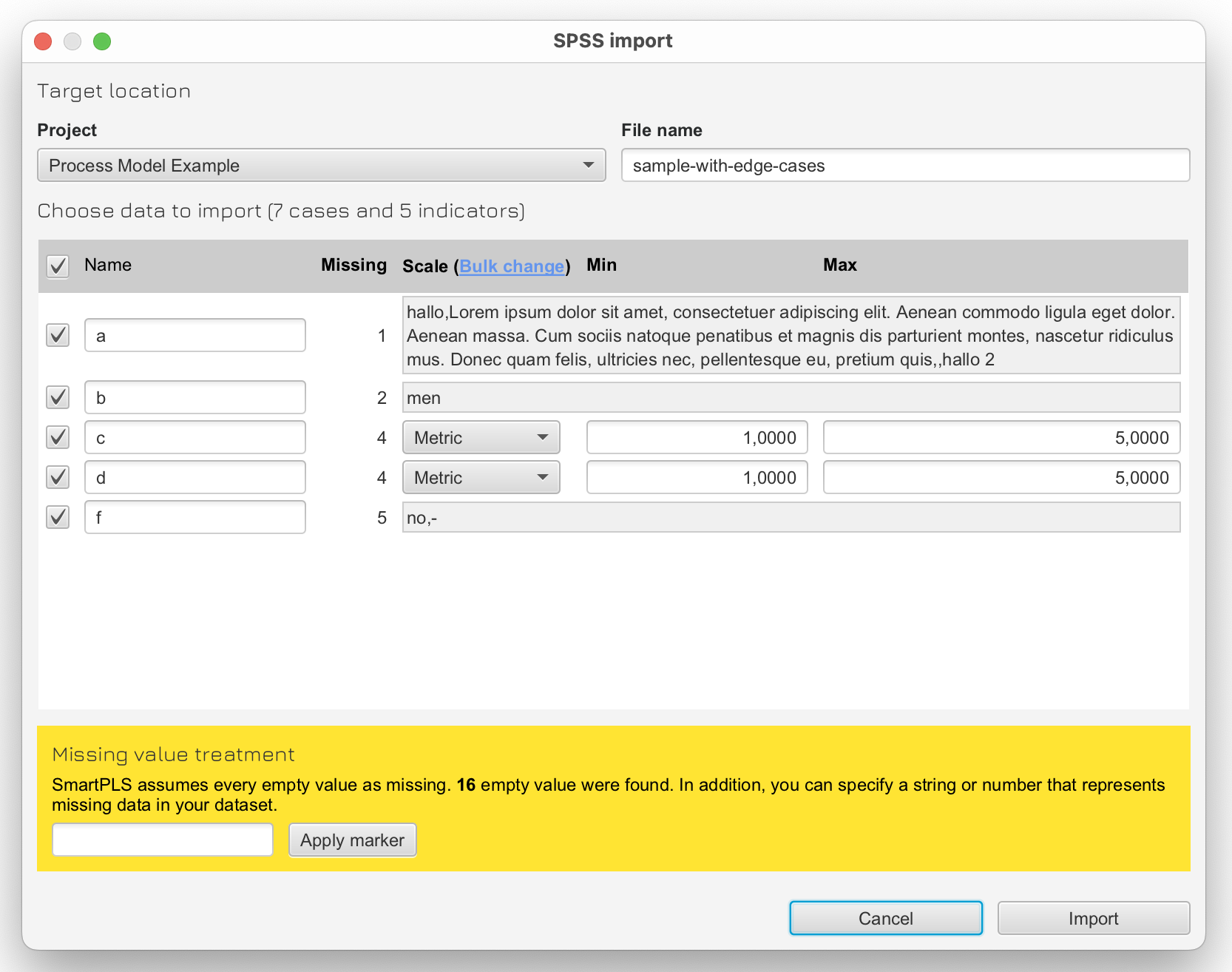Image resolution: width=1232 pixels, height=972 pixels.
Task: Open Scale dropdown for indicator c
Action: click(x=481, y=437)
